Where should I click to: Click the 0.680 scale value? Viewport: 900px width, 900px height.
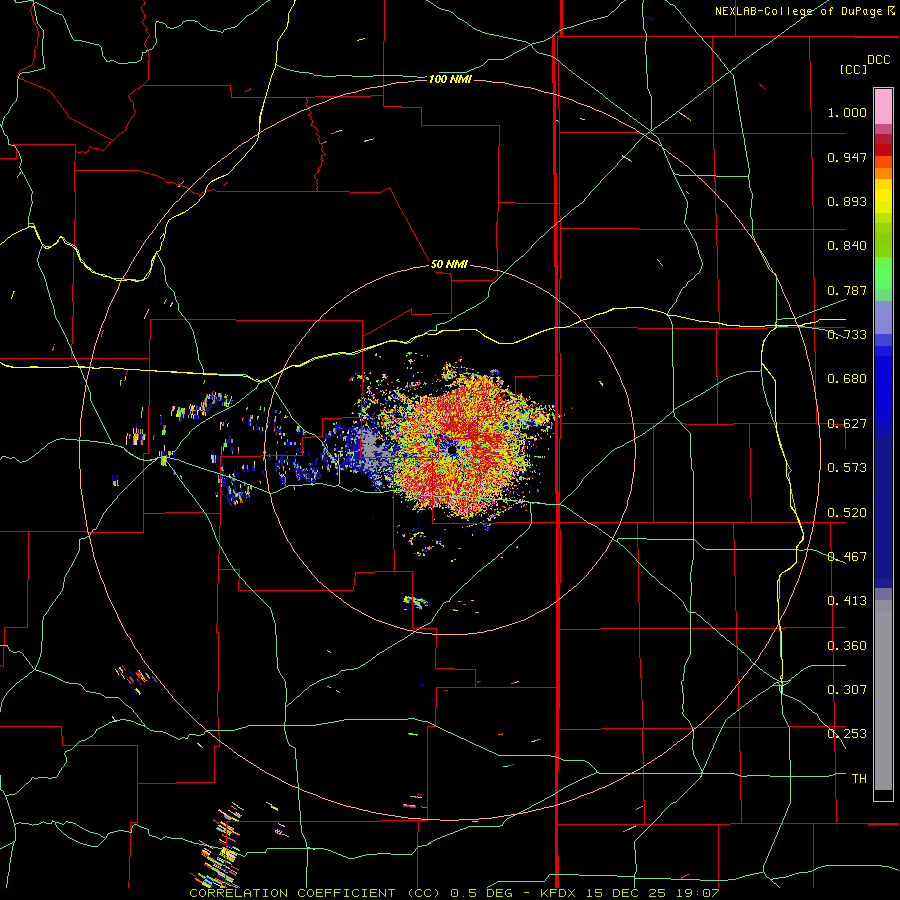click(x=847, y=379)
